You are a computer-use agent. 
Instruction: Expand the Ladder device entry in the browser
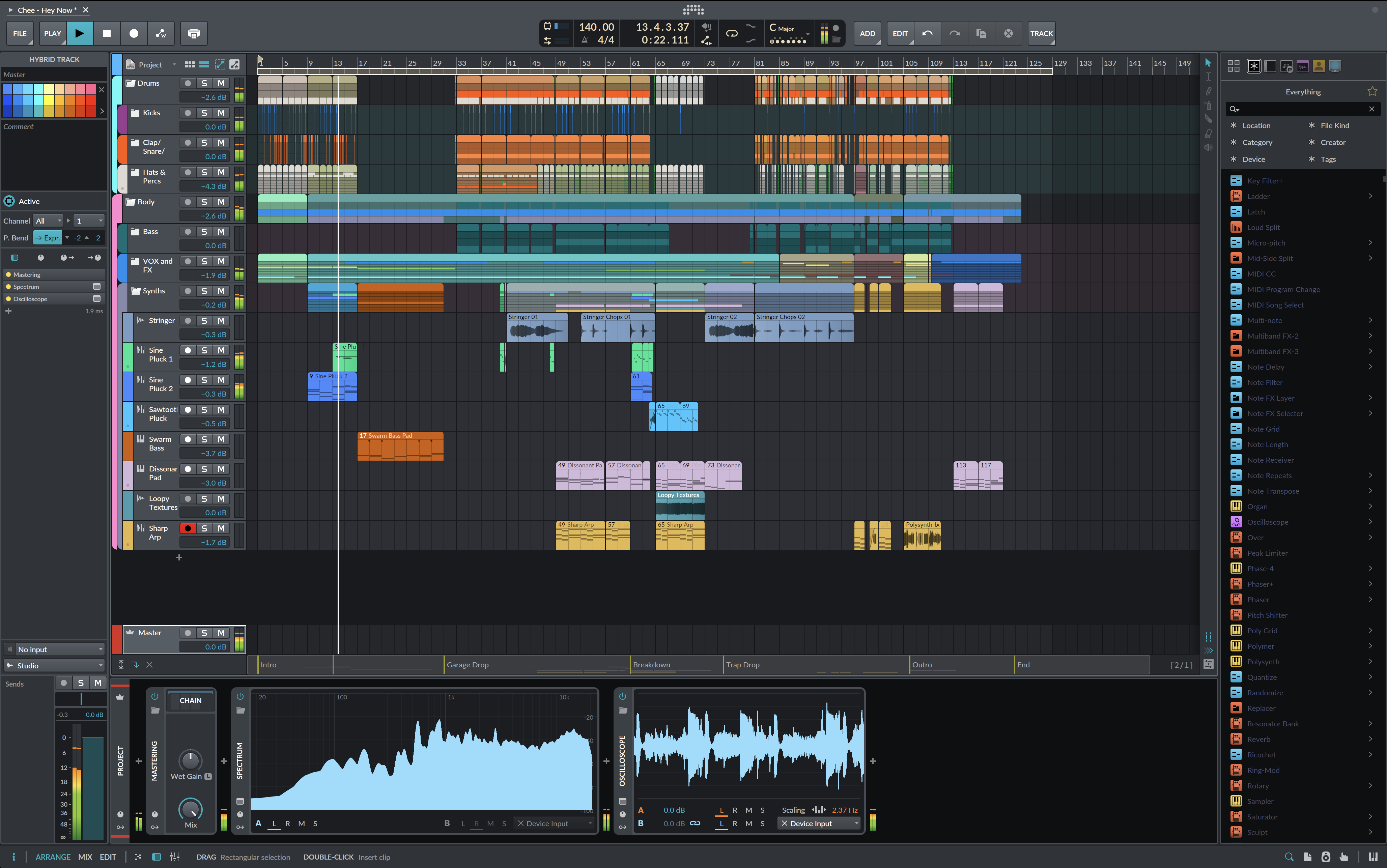click(x=1370, y=196)
